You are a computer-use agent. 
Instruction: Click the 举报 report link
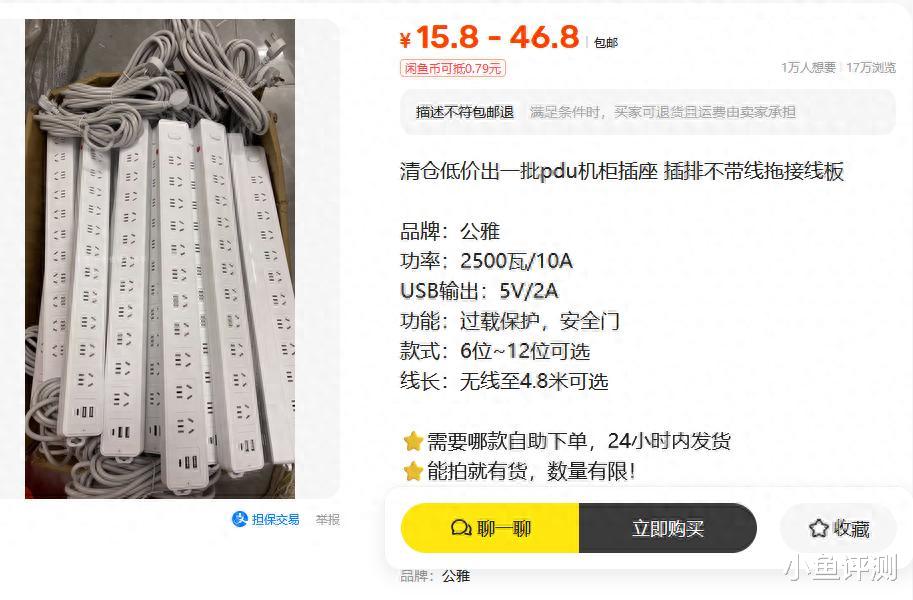tap(327, 519)
